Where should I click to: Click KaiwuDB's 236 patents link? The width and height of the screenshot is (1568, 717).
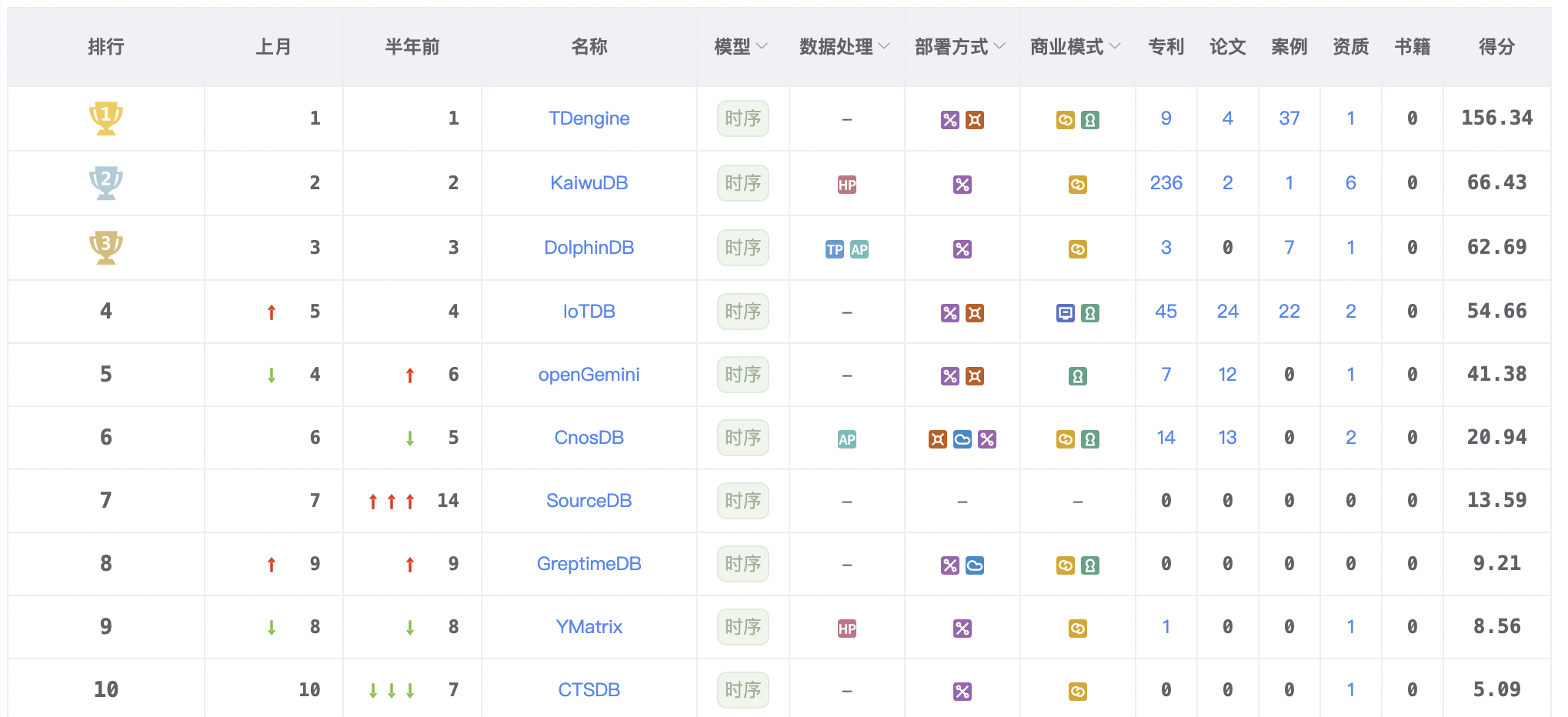click(1166, 183)
